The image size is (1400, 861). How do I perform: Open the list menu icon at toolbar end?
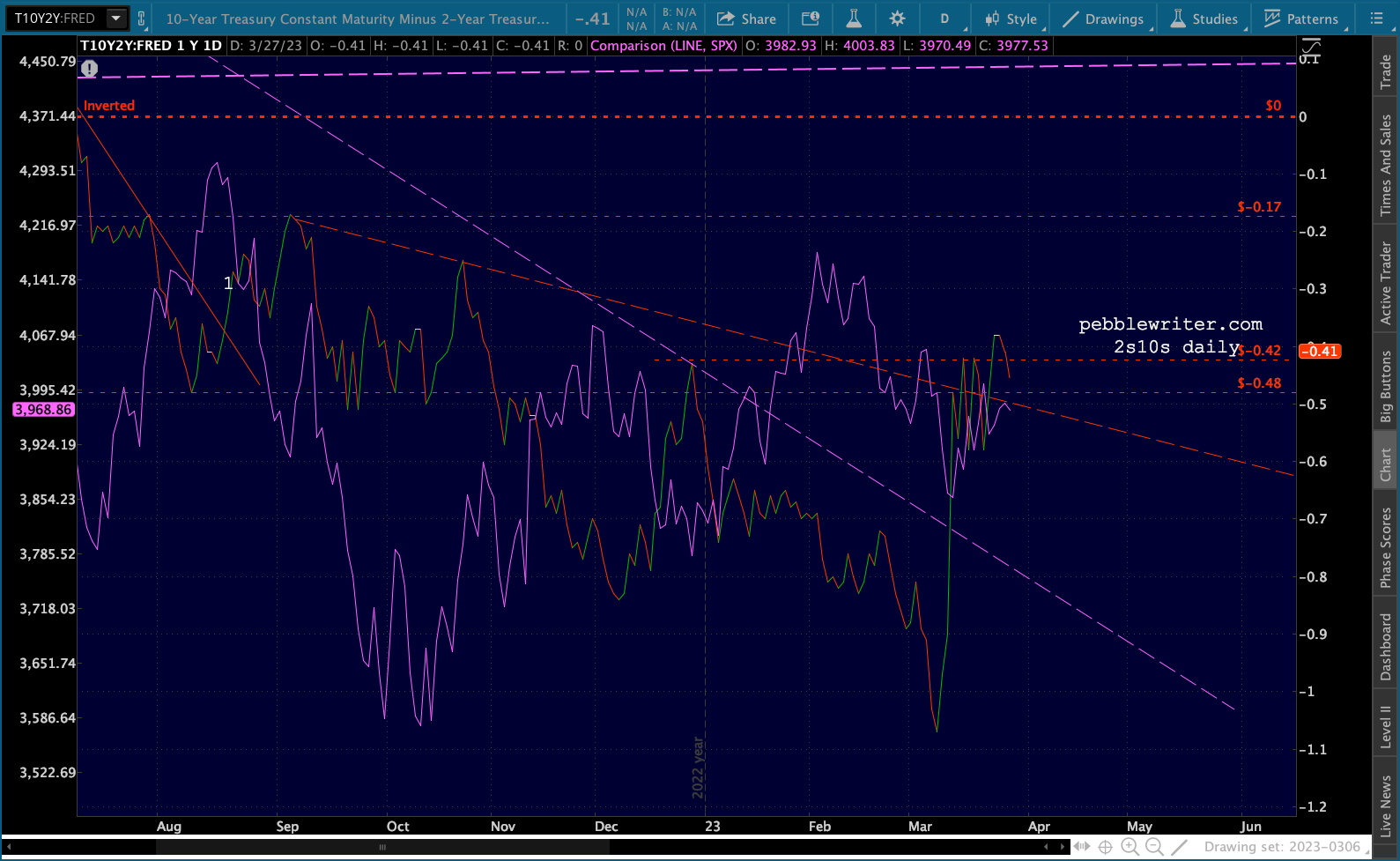click(x=1376, y=19)
